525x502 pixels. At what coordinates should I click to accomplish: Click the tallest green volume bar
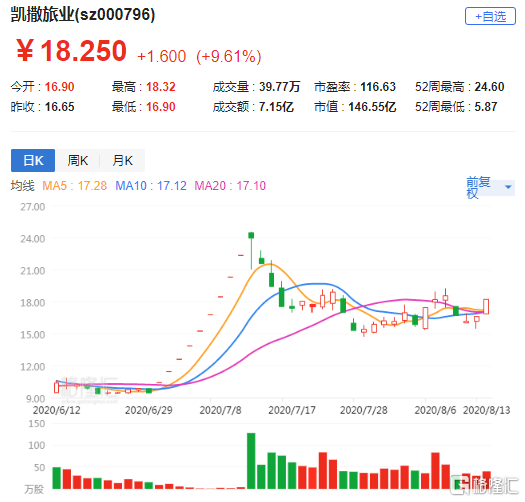[x=251, y=461]
